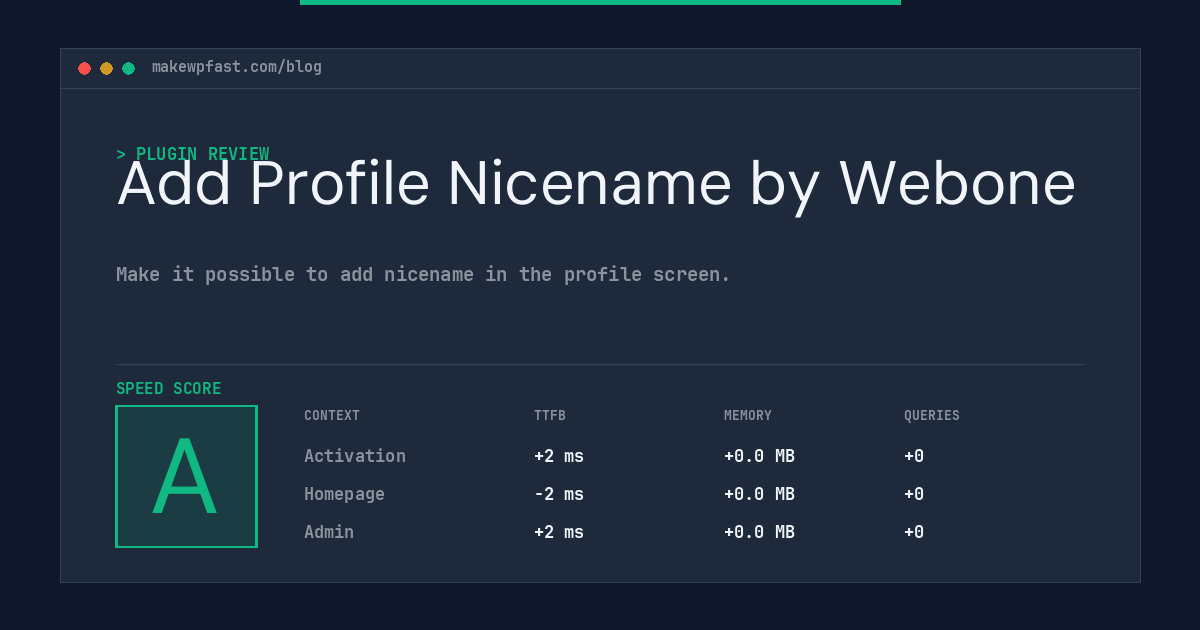The width and height of the screenshot is (1200, 630).
Task: Click the red close dot
Action: 84,68
